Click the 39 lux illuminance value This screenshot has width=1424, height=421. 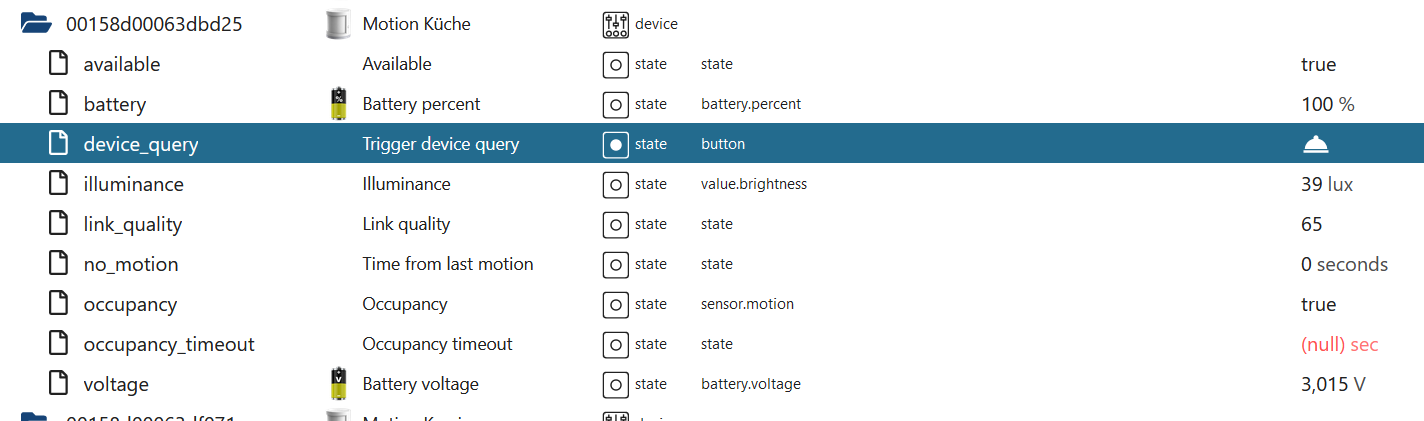pyautogui.click(x=1327, y=184)
